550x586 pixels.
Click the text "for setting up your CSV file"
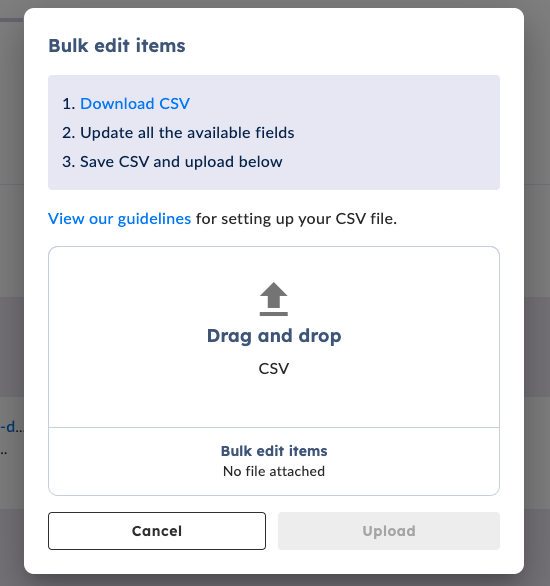[296, 219]
